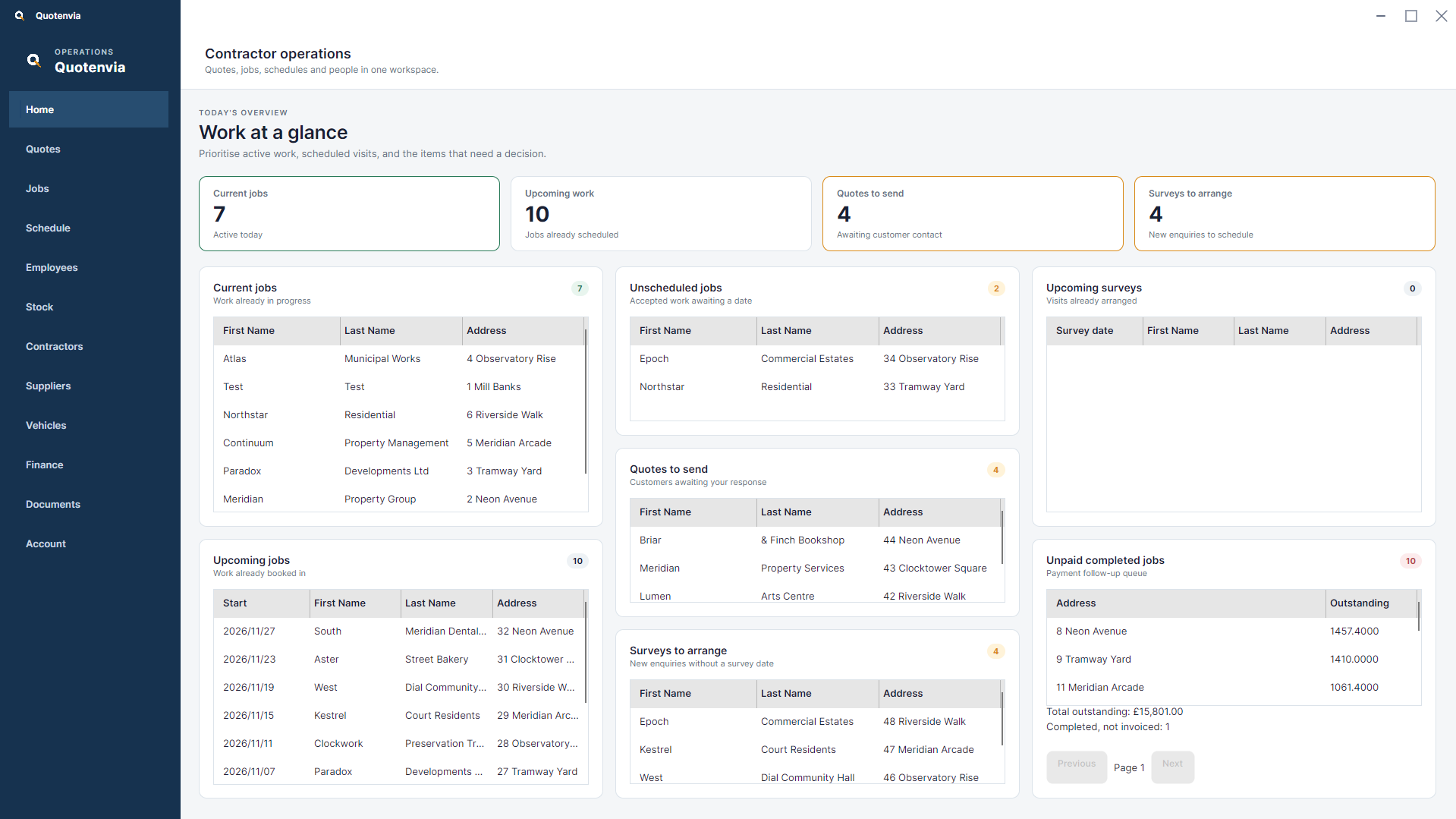
Task: Open the Account page
Action: pos(89,543)
